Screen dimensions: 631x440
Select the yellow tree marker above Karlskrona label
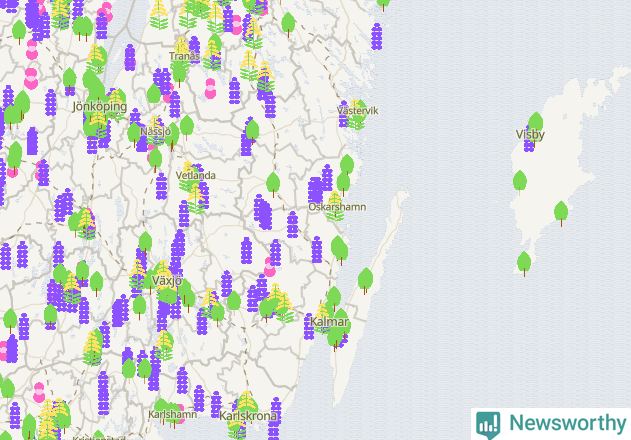pos(247,403)
